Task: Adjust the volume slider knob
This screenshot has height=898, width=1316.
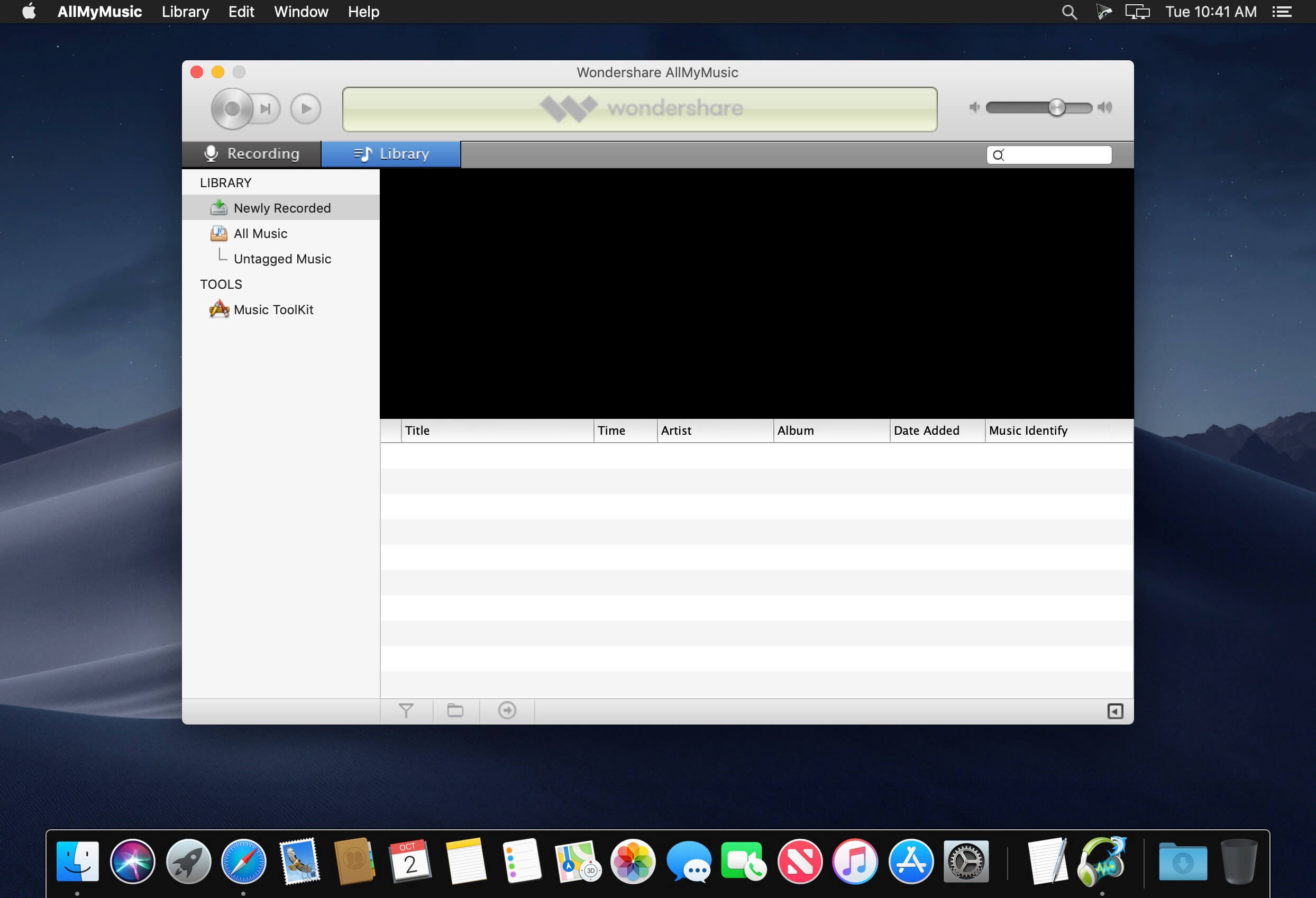Action: [x=1056, y=107]
